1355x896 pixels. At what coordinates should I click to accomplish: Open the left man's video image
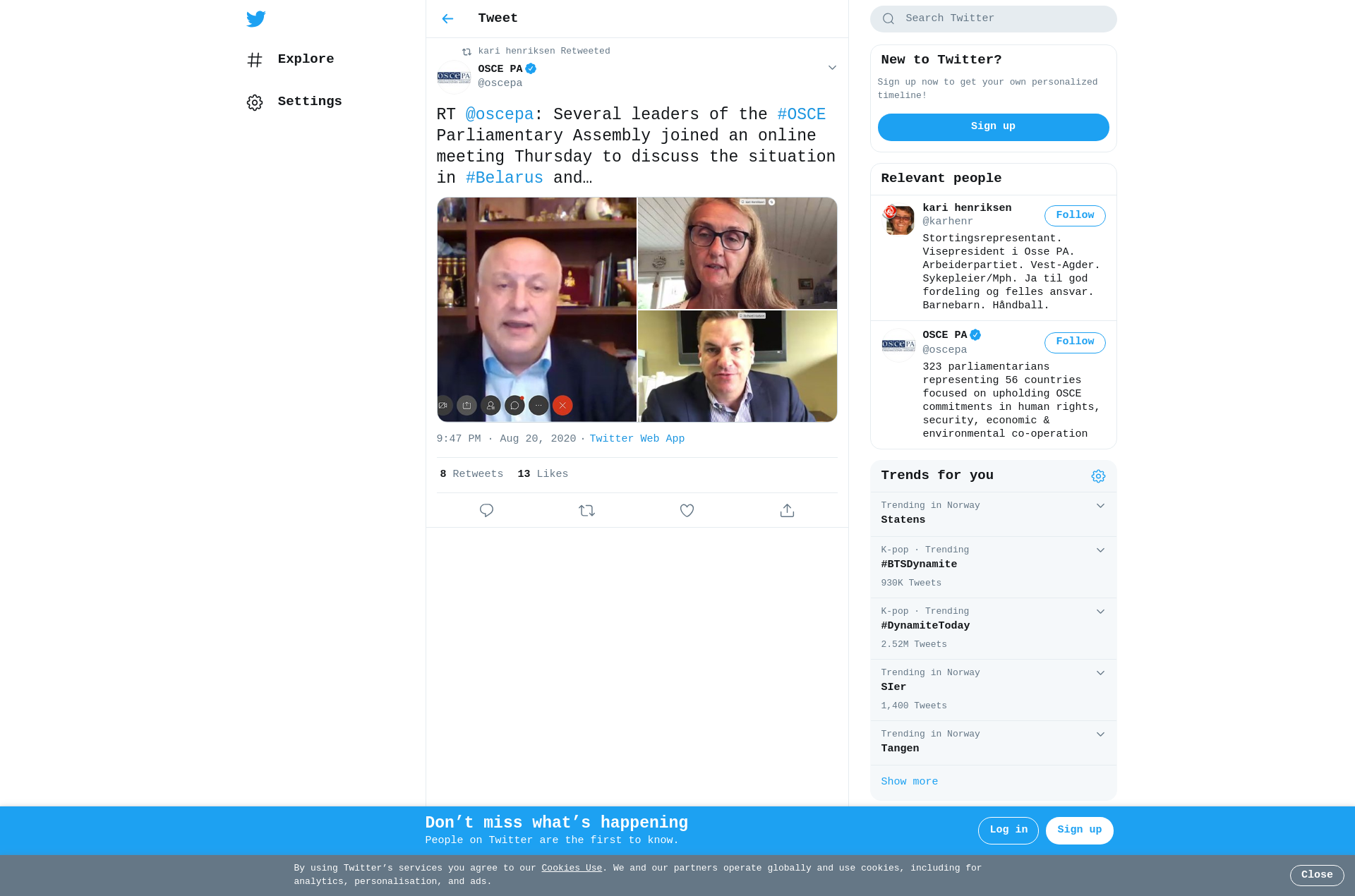point(536,310)
